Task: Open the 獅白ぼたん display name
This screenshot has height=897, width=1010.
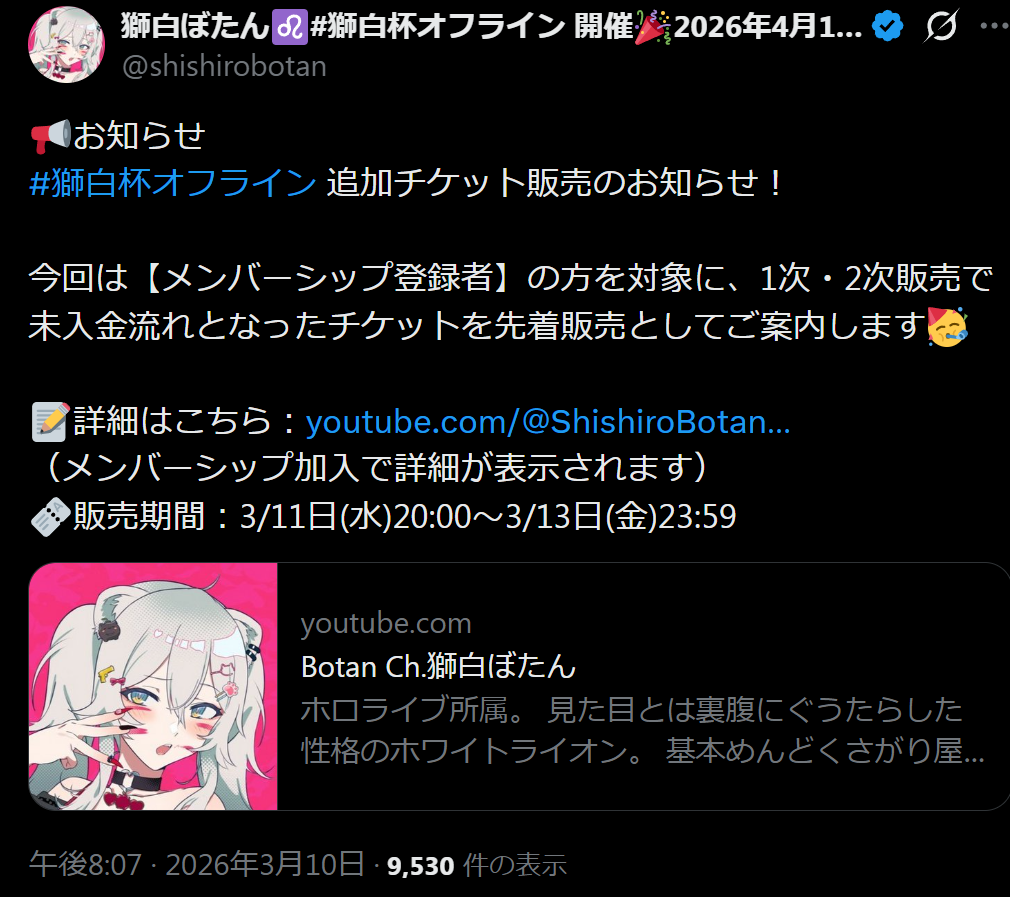Action: (195, 26)
